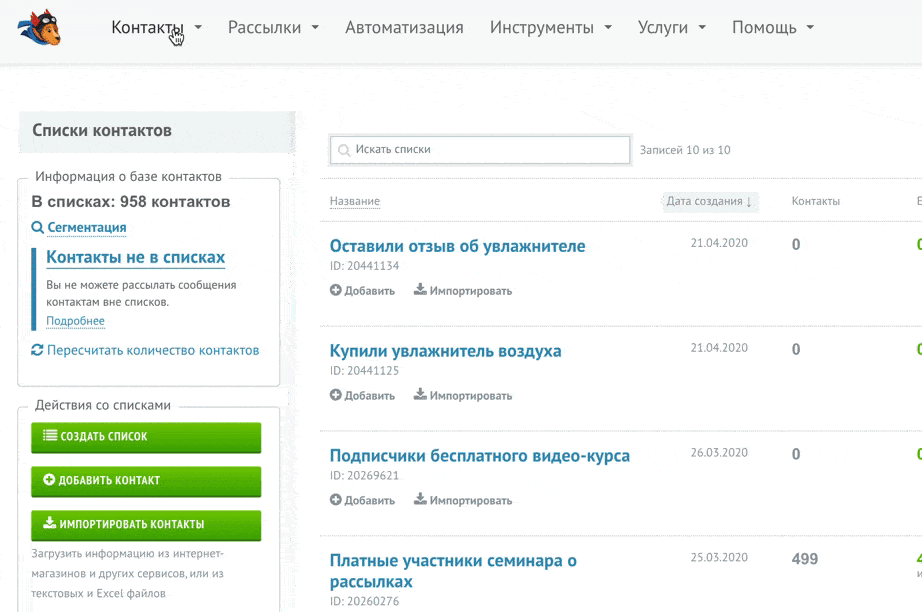The image size is (922, 612).
Task: Expand the Рассылки menu arrow
Action: 315,27
